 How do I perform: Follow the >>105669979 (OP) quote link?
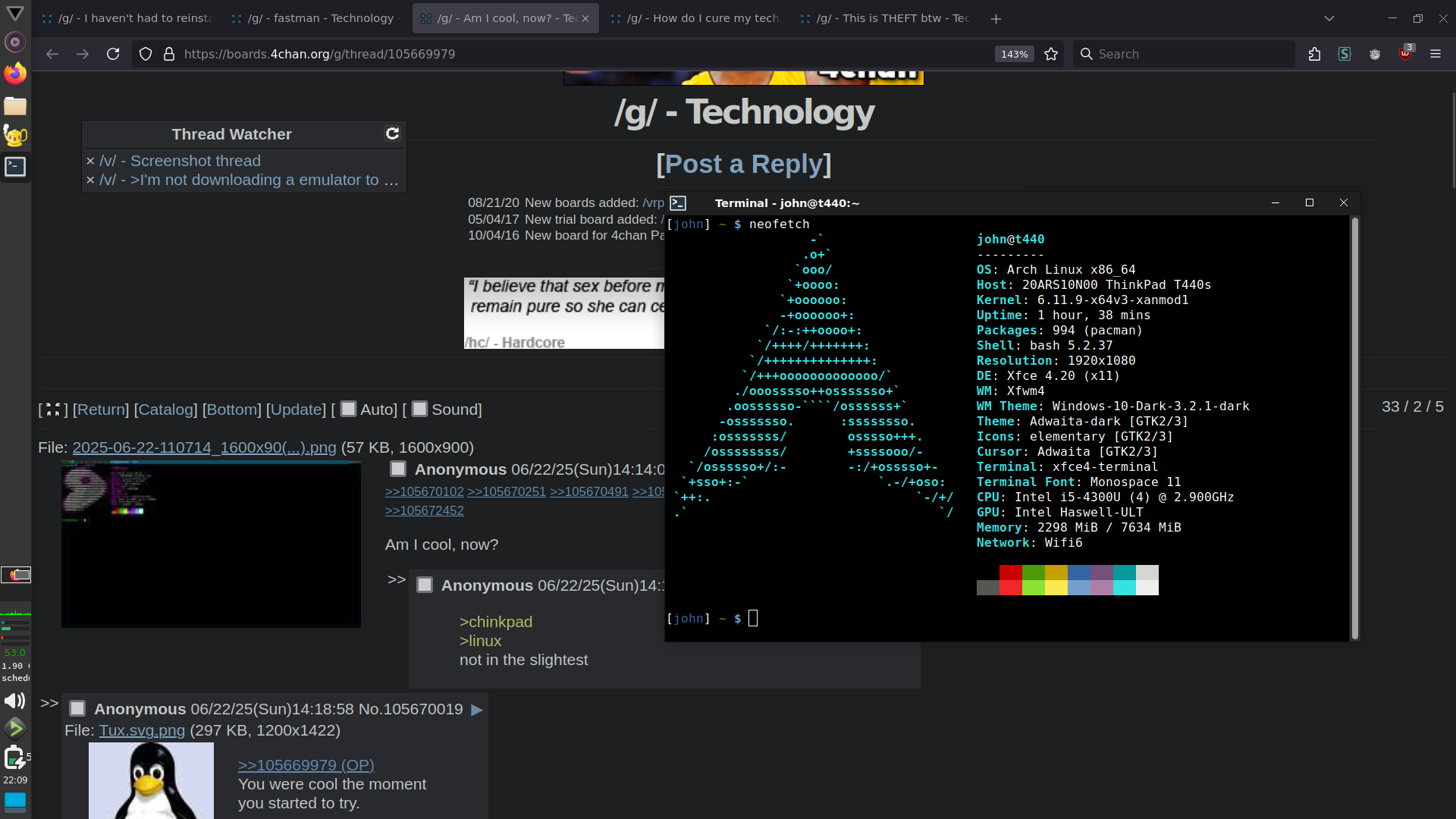(306, 765)
